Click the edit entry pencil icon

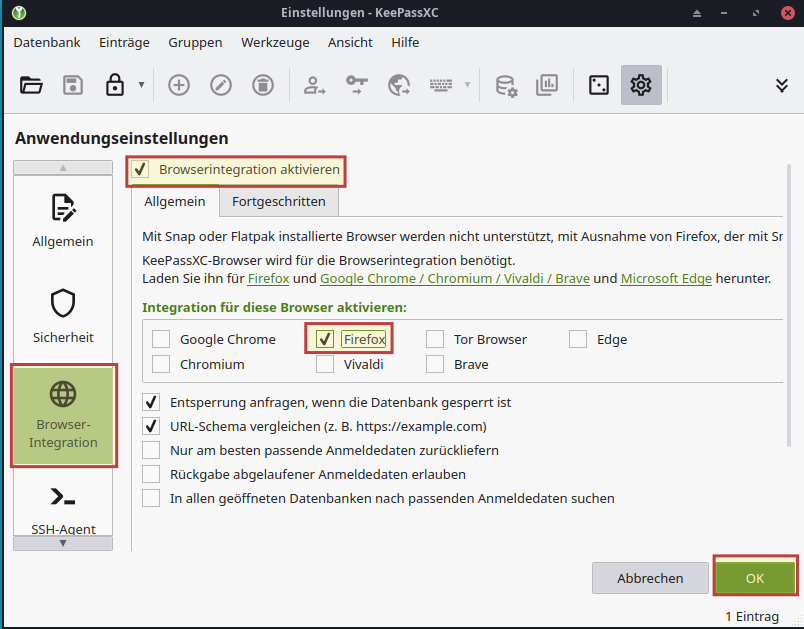[220, 85]
